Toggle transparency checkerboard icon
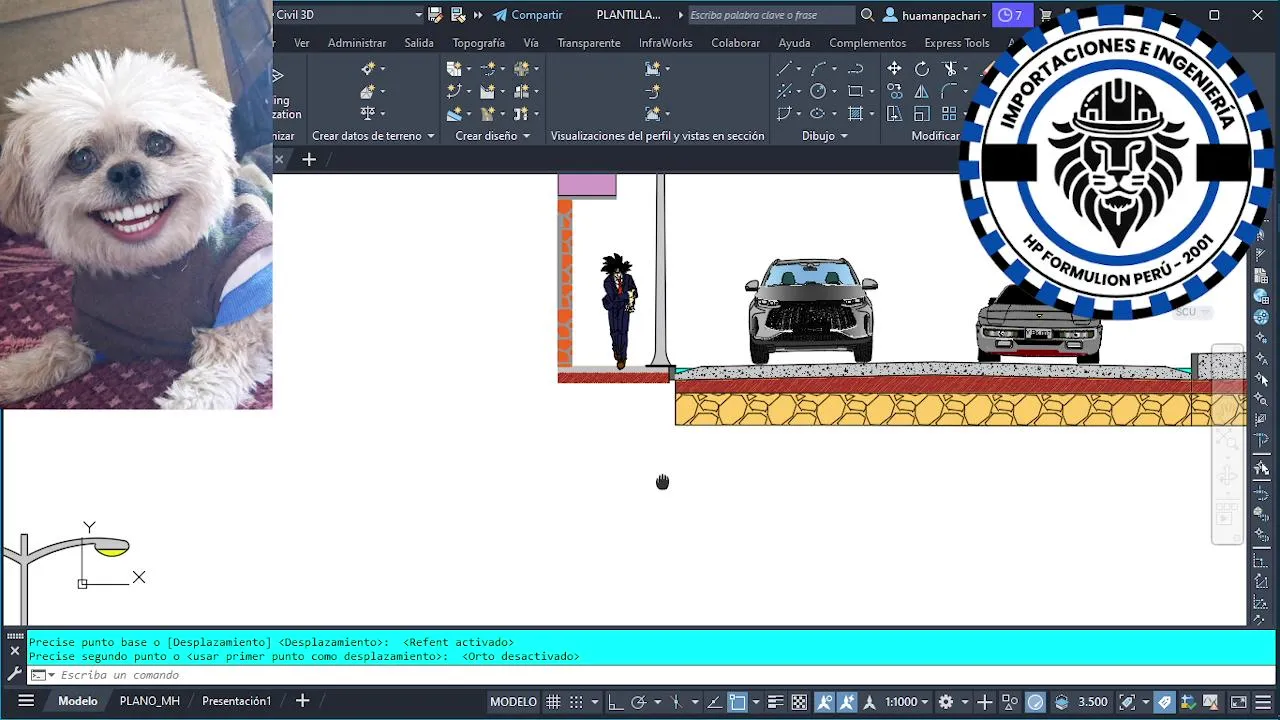The image size is (1280, 720). click(x=799, y=702)
